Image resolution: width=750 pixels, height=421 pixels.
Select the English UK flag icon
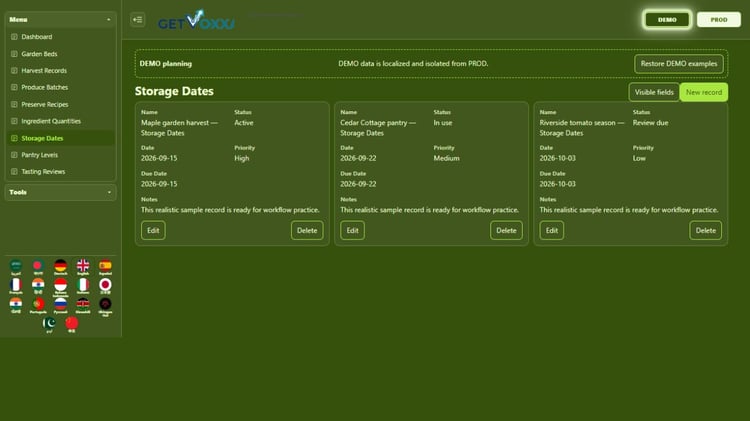83,267
